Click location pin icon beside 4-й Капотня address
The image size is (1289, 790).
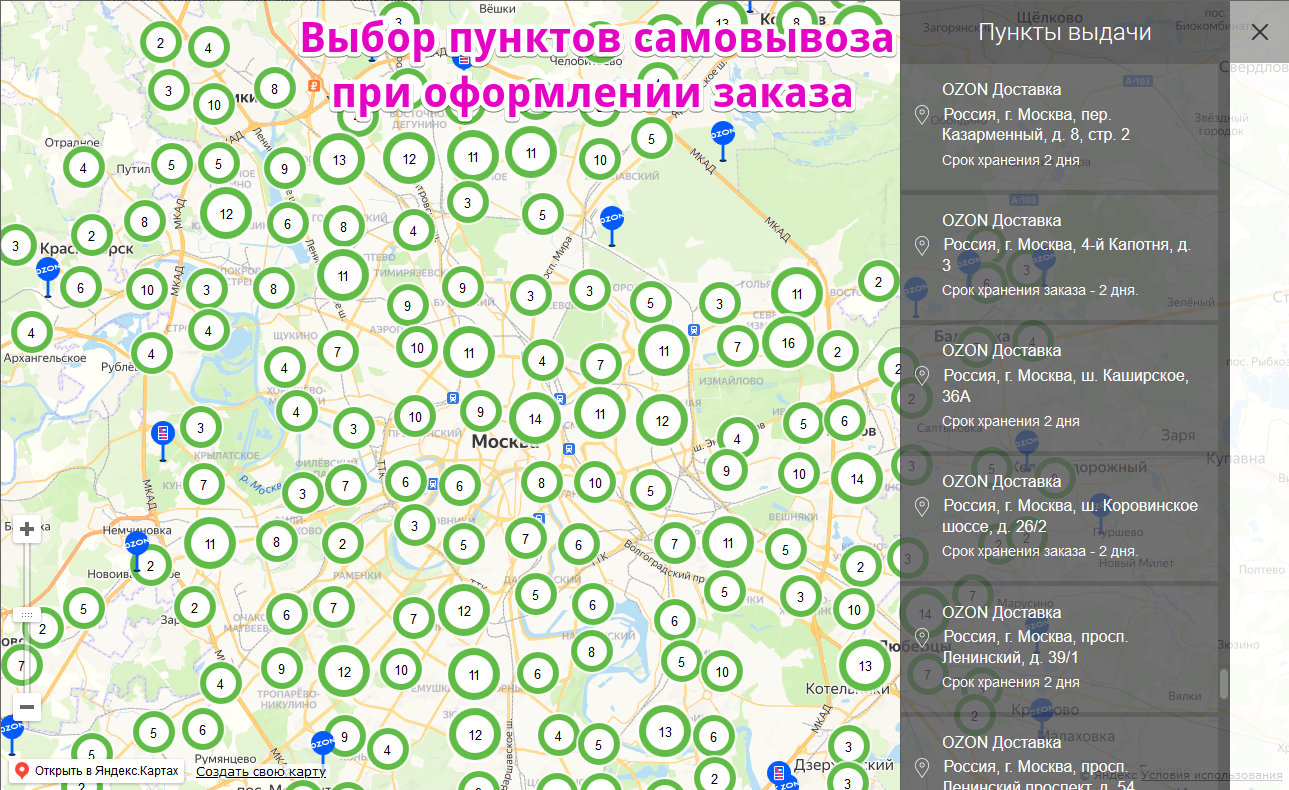pyautogui.click(x=922, y=246)
